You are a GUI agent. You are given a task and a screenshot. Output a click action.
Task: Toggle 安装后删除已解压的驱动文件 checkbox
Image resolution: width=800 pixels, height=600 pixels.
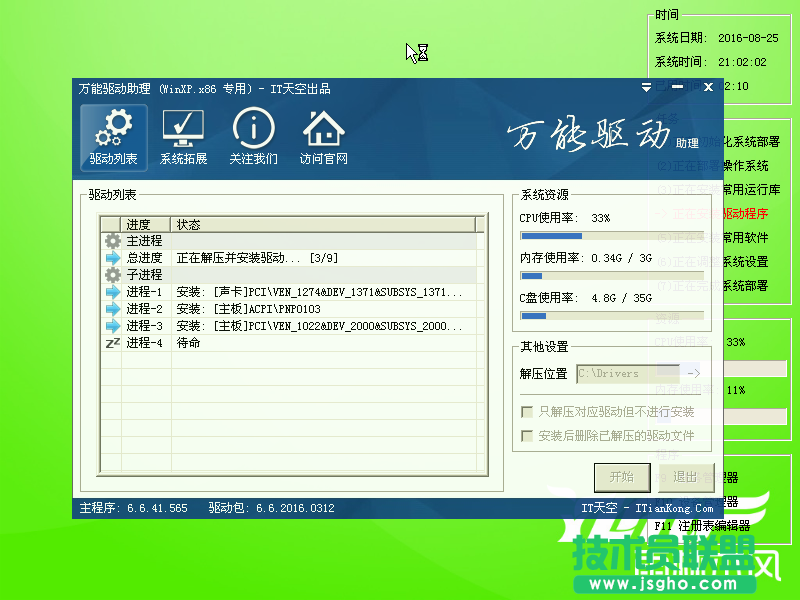527,436
